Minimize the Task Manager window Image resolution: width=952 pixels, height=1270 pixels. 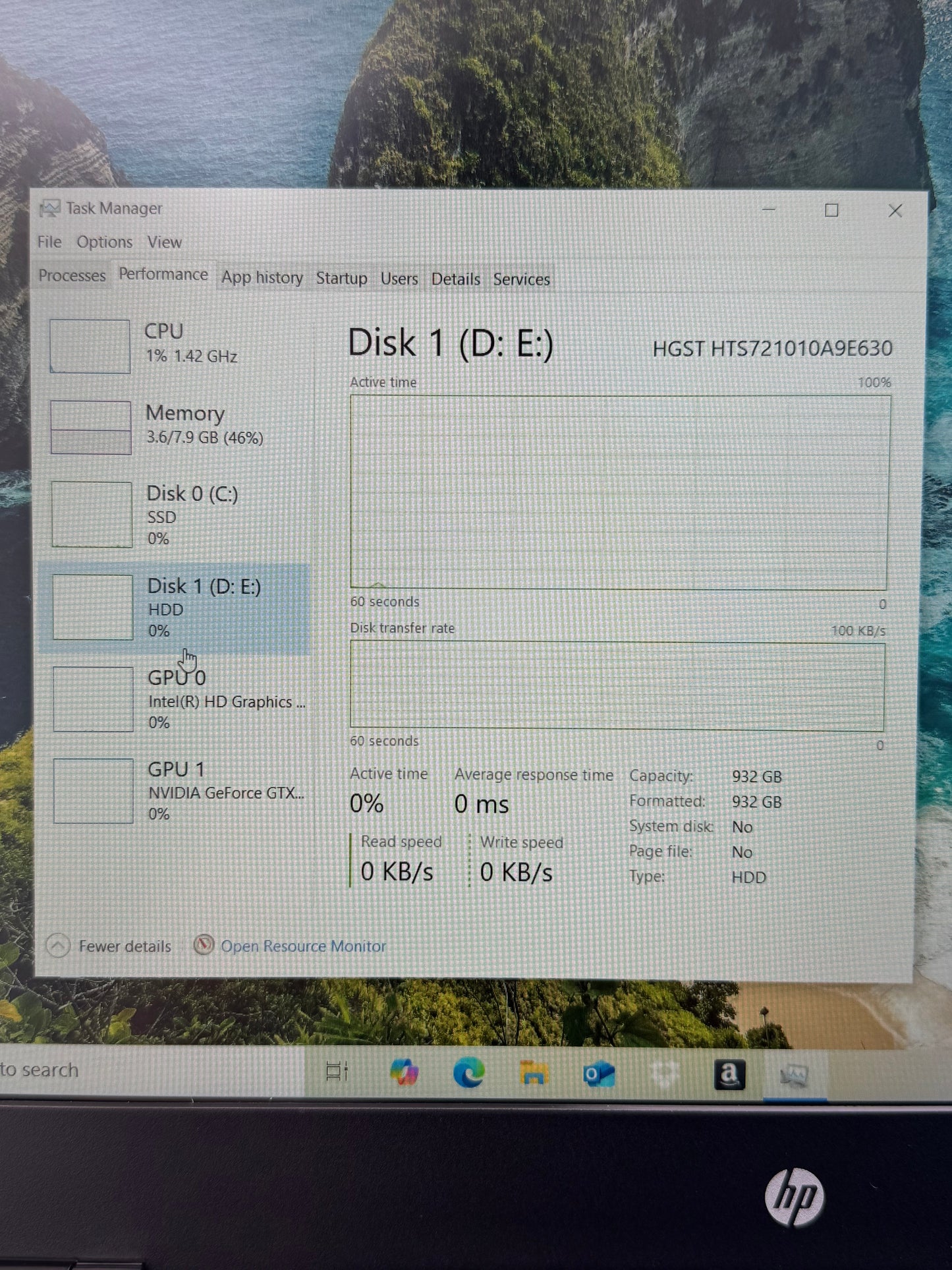(x=768, y=210)
